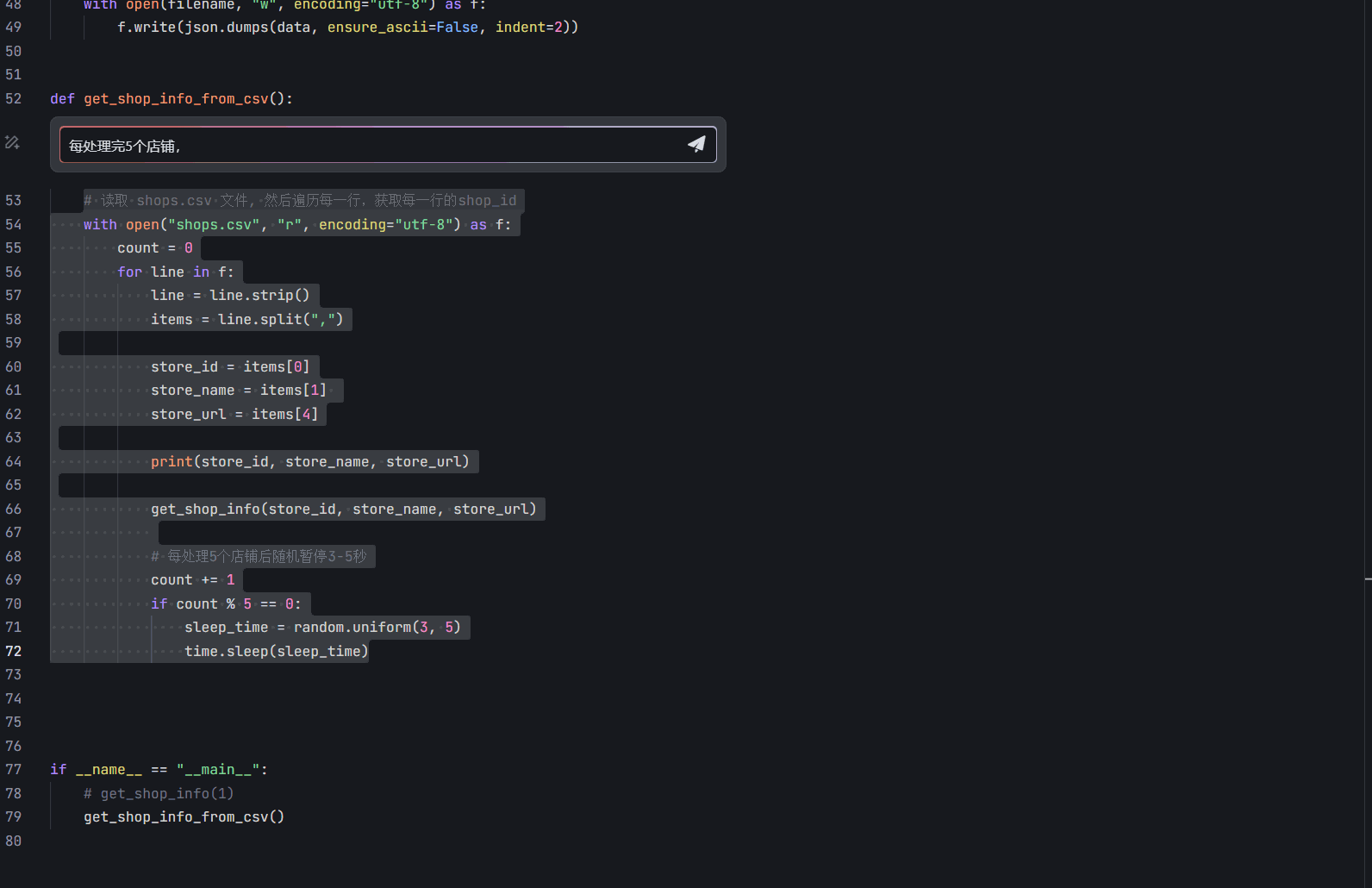Click line number 72 in the gutter
1372x888 pixels.
[x=14, y=651]
